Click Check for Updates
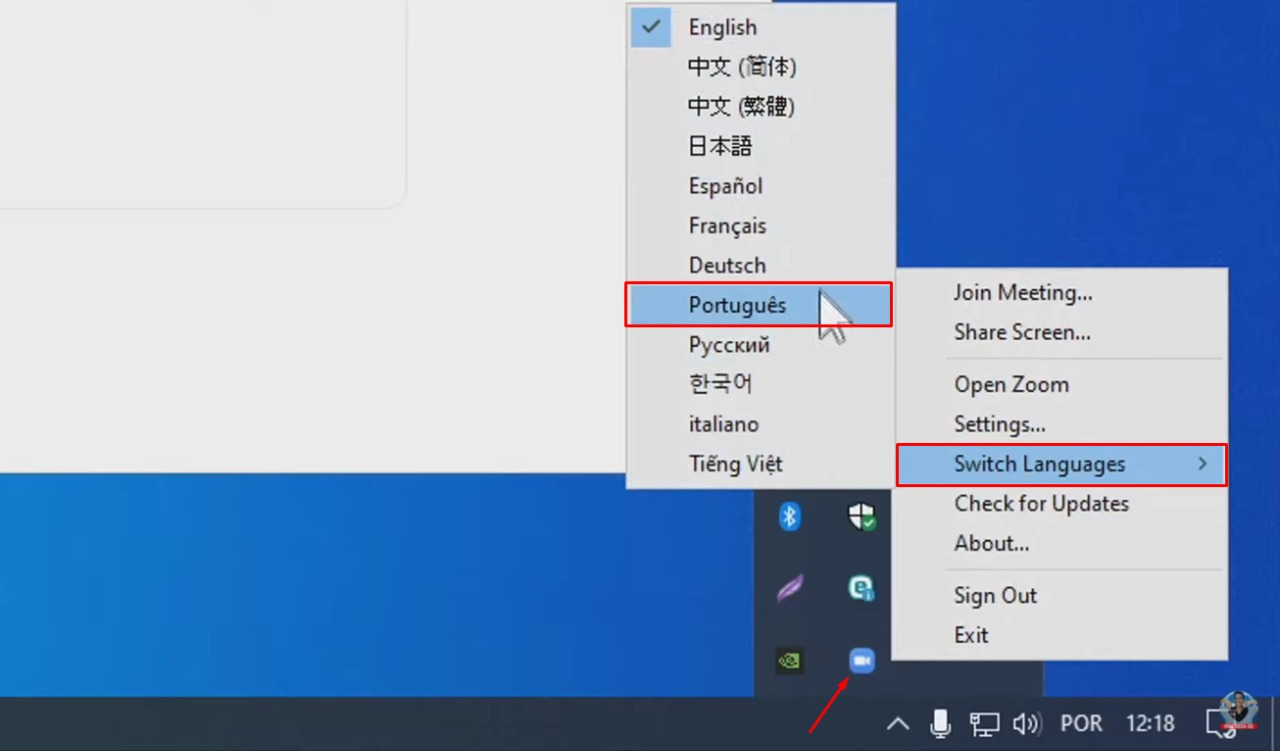Viewport: 1280px width, 751px height. click(1041, 504)
